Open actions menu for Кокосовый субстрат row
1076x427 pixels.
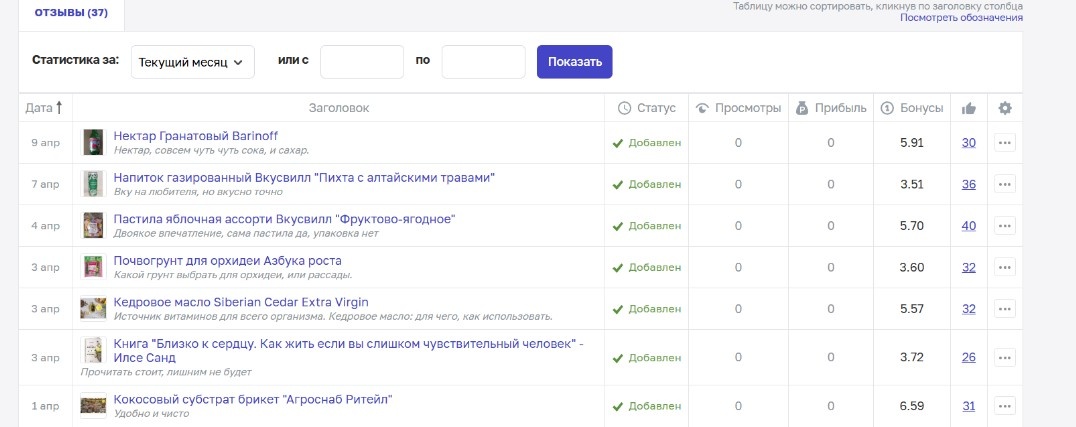pos(1005,406)
